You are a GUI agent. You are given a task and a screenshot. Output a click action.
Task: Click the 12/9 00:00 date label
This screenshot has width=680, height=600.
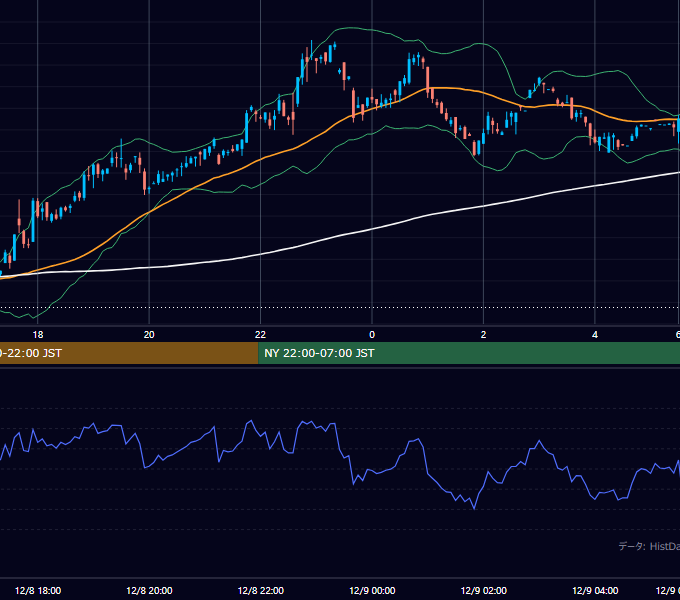coord(372,591)
